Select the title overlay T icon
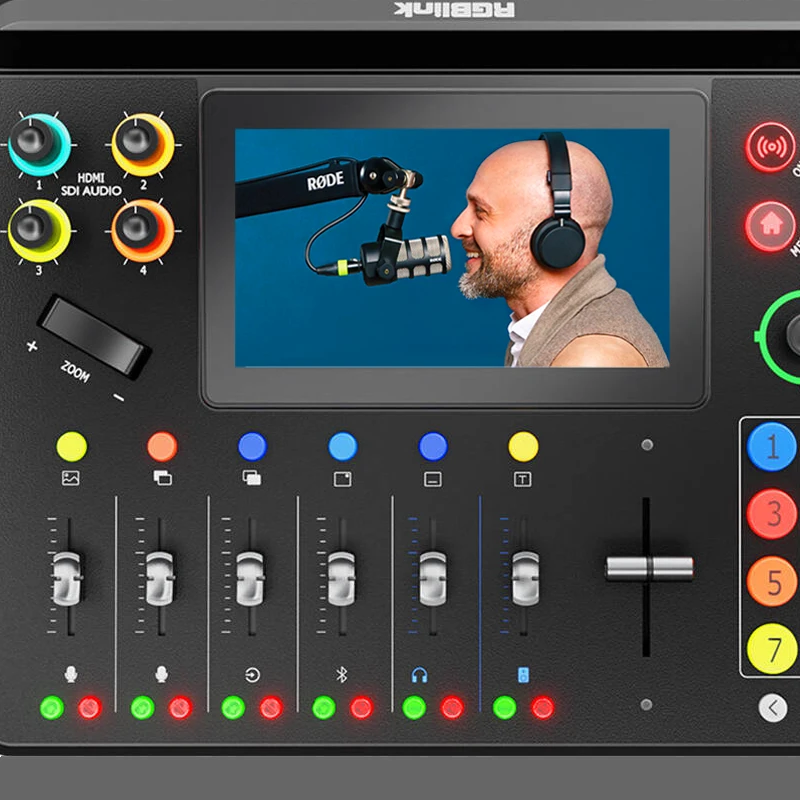The height and width of the screenshot is (800, 800). (521, 478)
